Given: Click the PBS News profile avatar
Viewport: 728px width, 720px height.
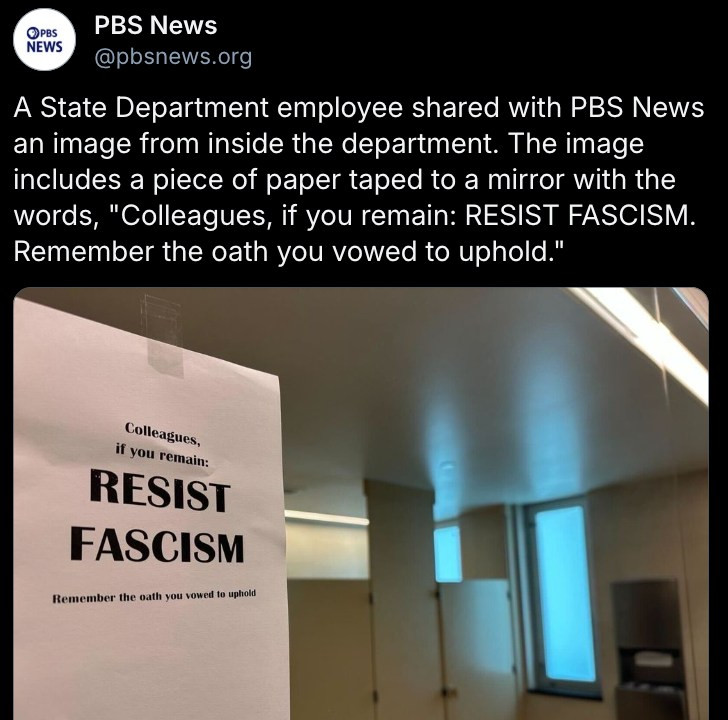Looking at the screenshot, I should coord(44,40).
